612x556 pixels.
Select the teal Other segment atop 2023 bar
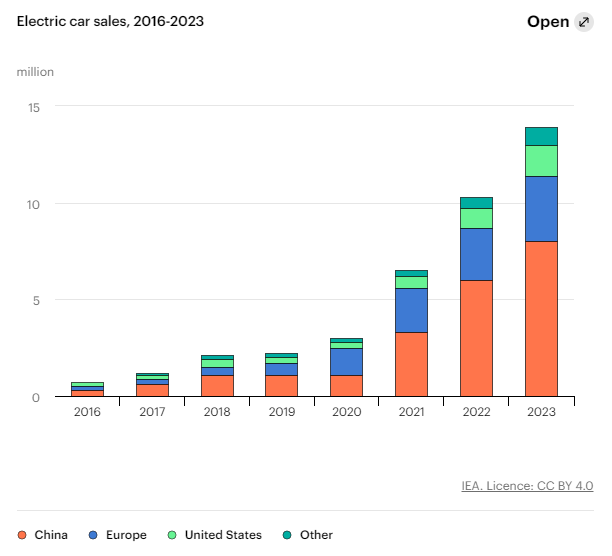pyautogui.click(x=541, y=136)
